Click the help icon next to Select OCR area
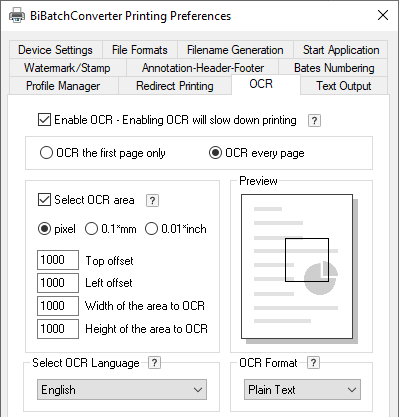 click(x=152, y=200)
